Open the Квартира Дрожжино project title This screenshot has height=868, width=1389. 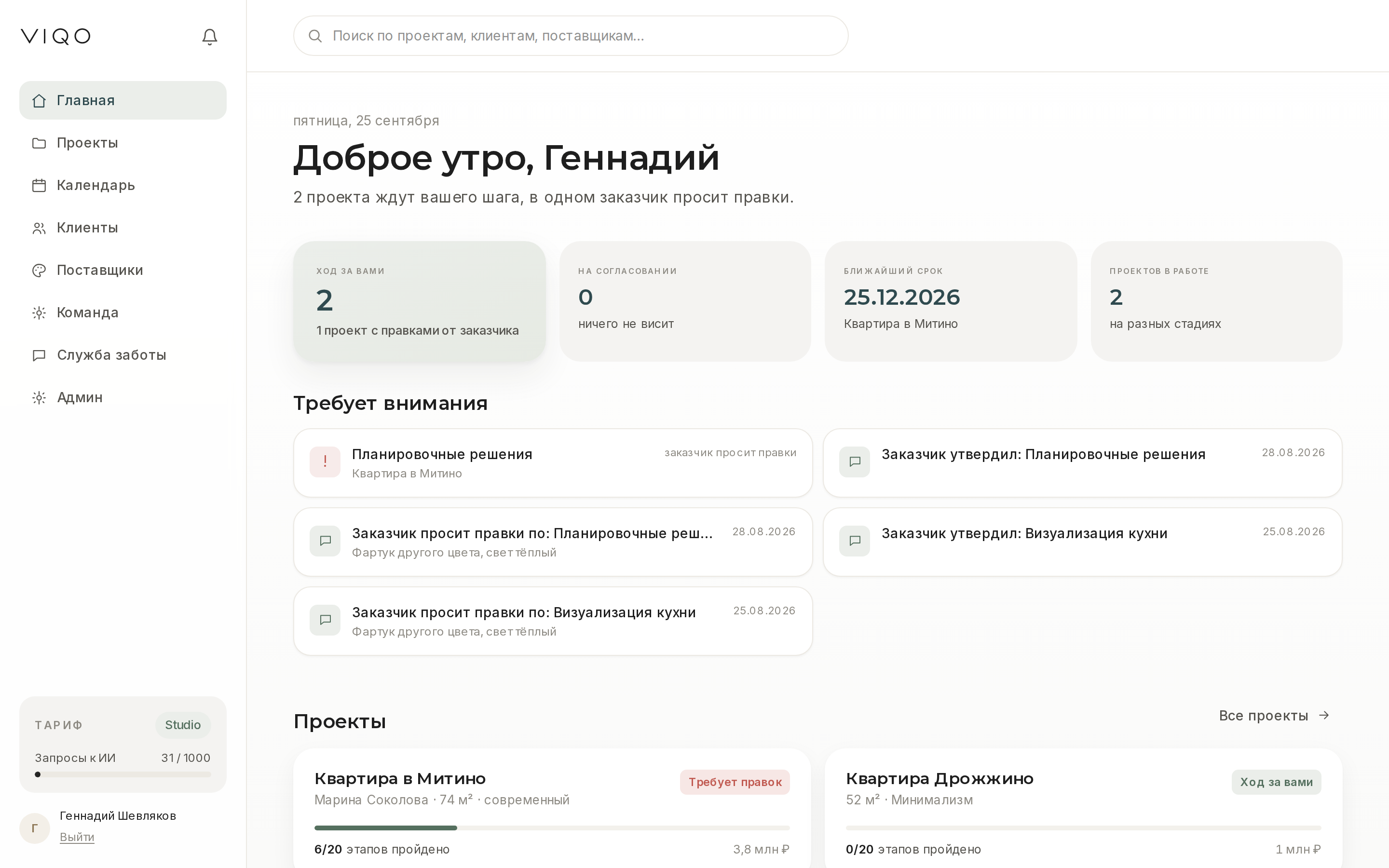point(940,779)
